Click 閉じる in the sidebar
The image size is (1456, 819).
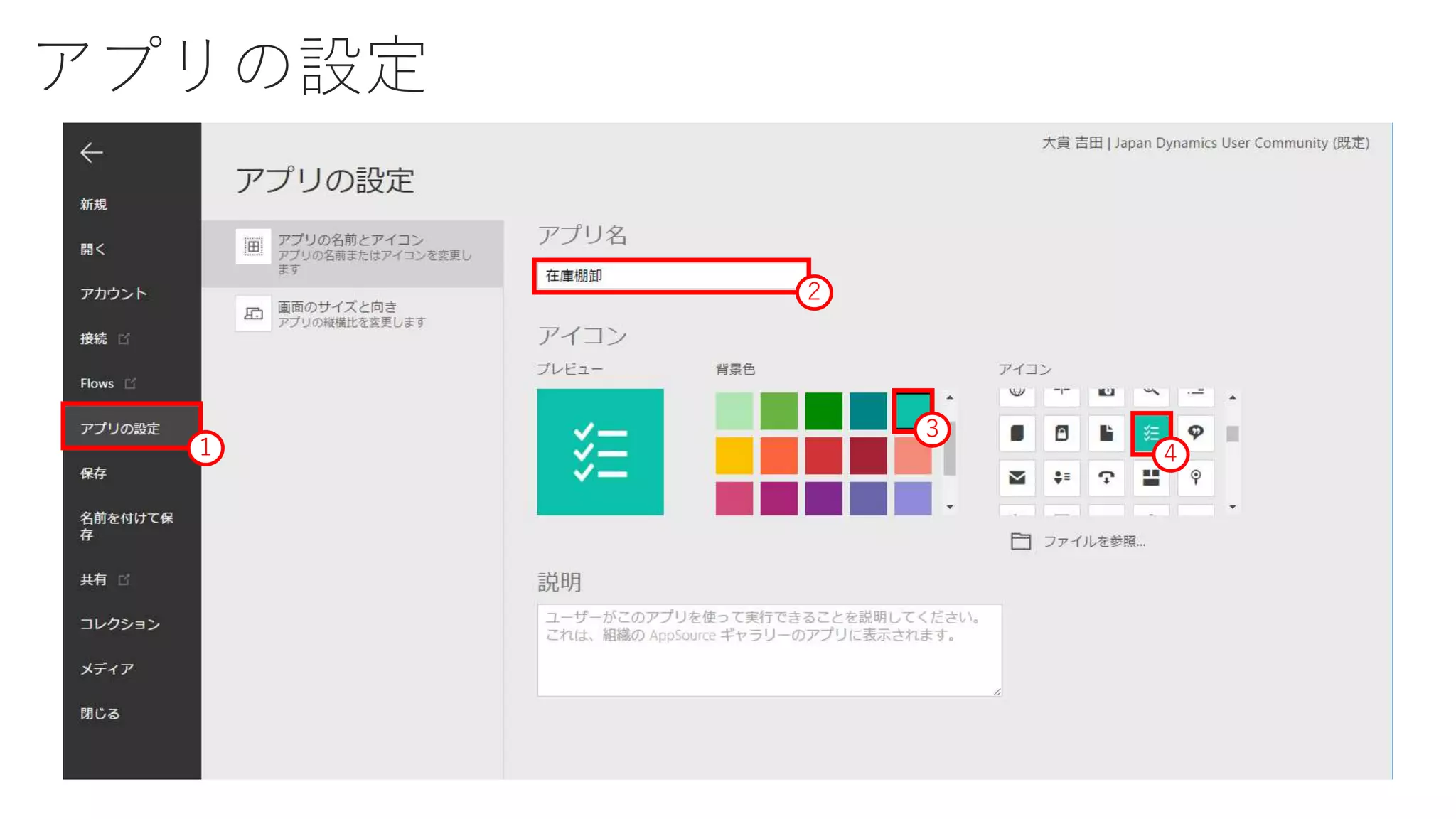pos(100,713)
